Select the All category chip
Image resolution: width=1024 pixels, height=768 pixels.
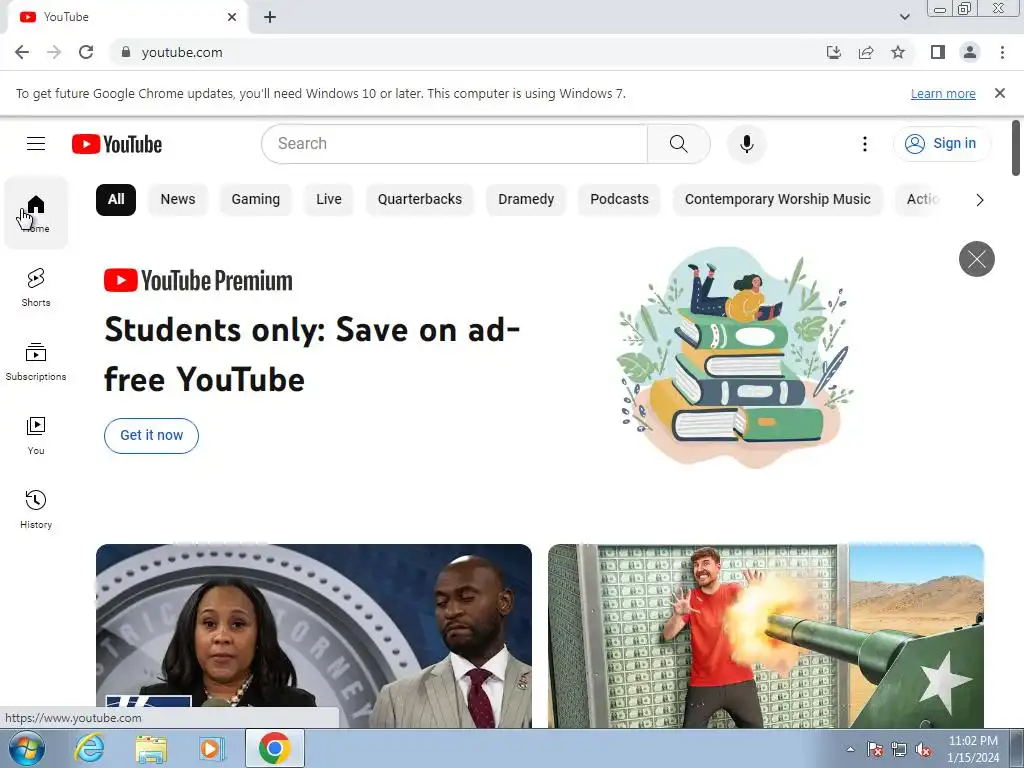click(x=116, y=200)
